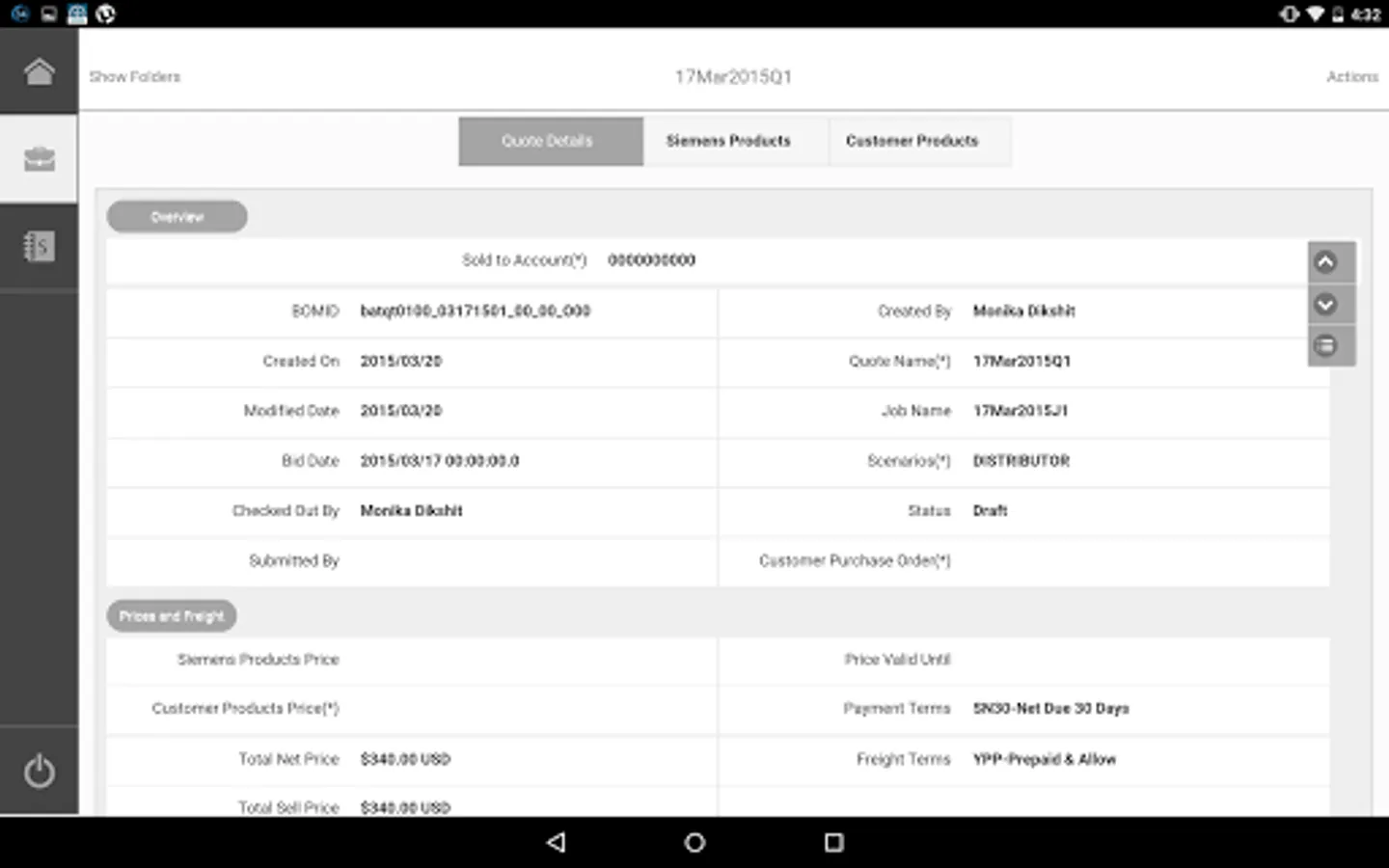Click the Payment Terms value SN30-Net Due 30 Days
This screenshot has width=1389, height=868.
point(1050,709)
